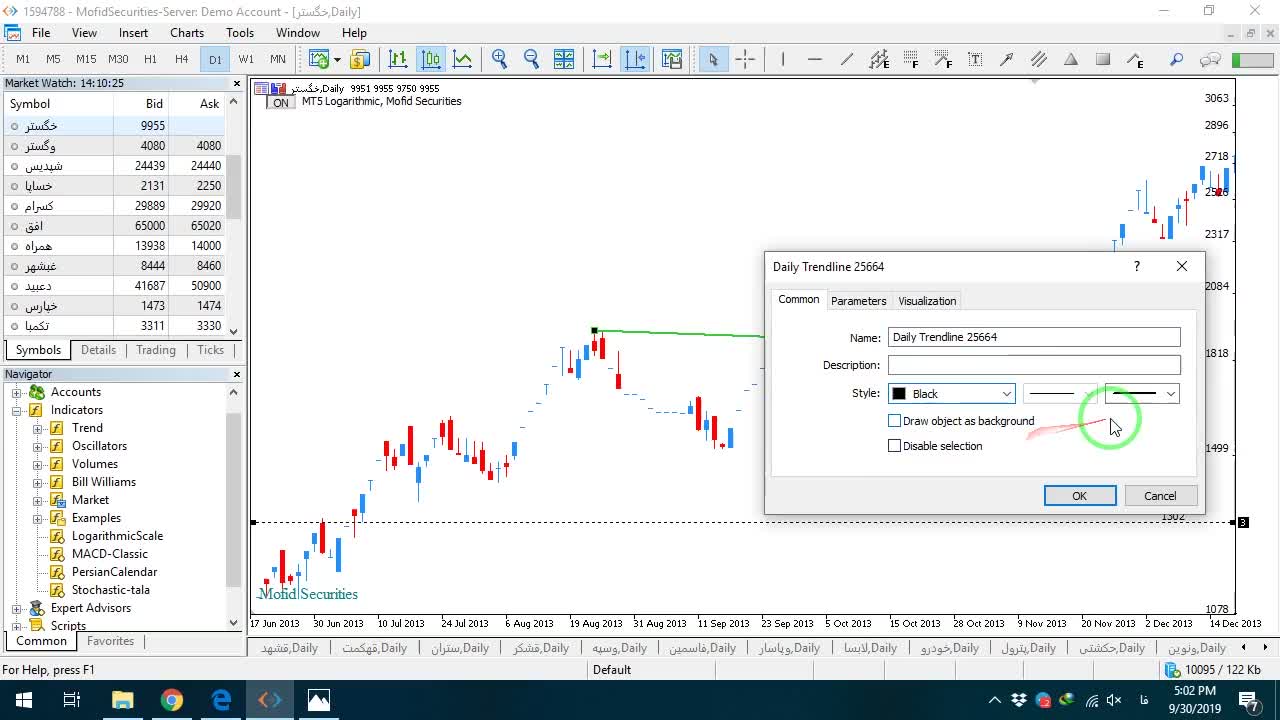Click the OK button in dialog
Viewport: 1280px width, 720px height.
pos(1080,496)
